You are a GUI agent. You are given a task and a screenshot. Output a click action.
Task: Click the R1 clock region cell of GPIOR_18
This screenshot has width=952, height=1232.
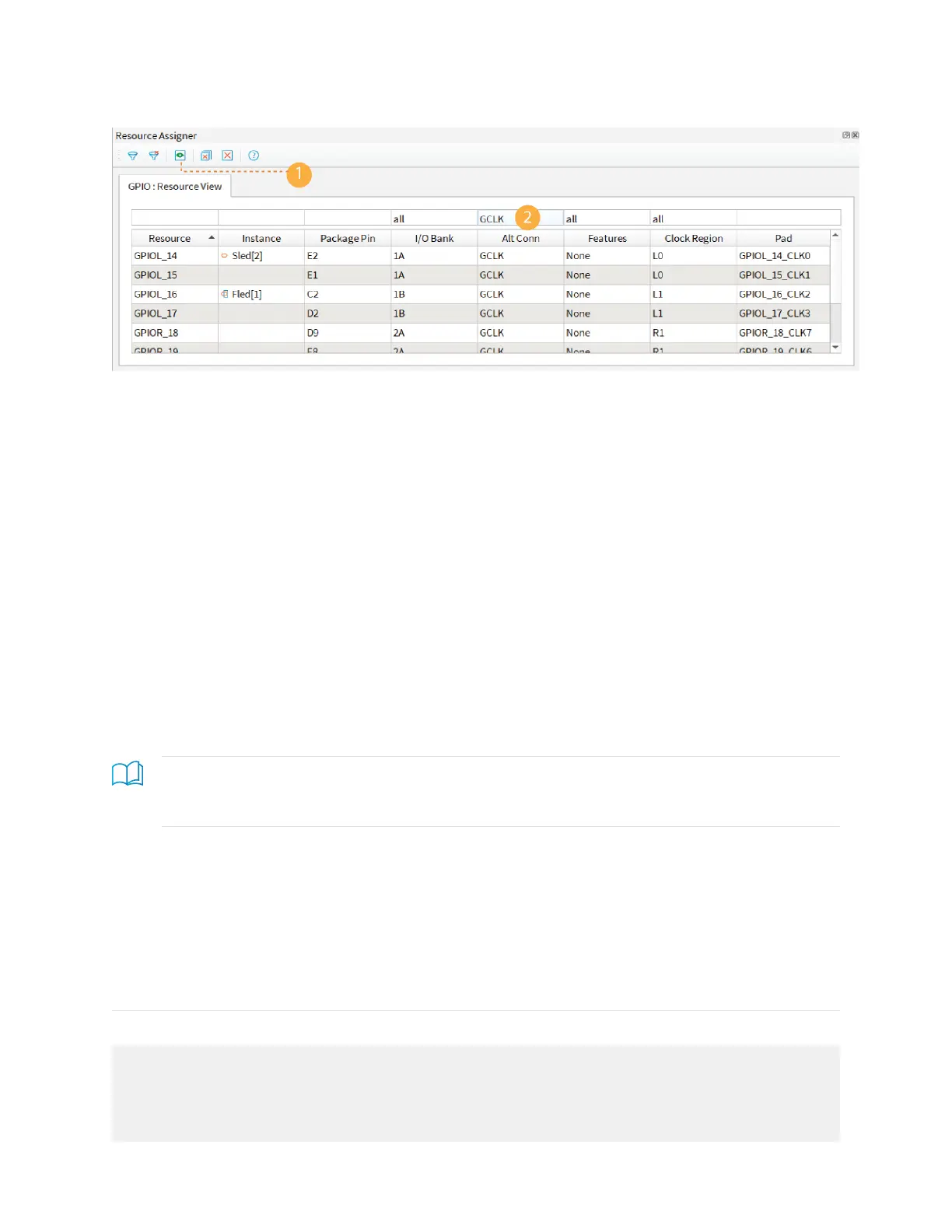click(693, 333)
